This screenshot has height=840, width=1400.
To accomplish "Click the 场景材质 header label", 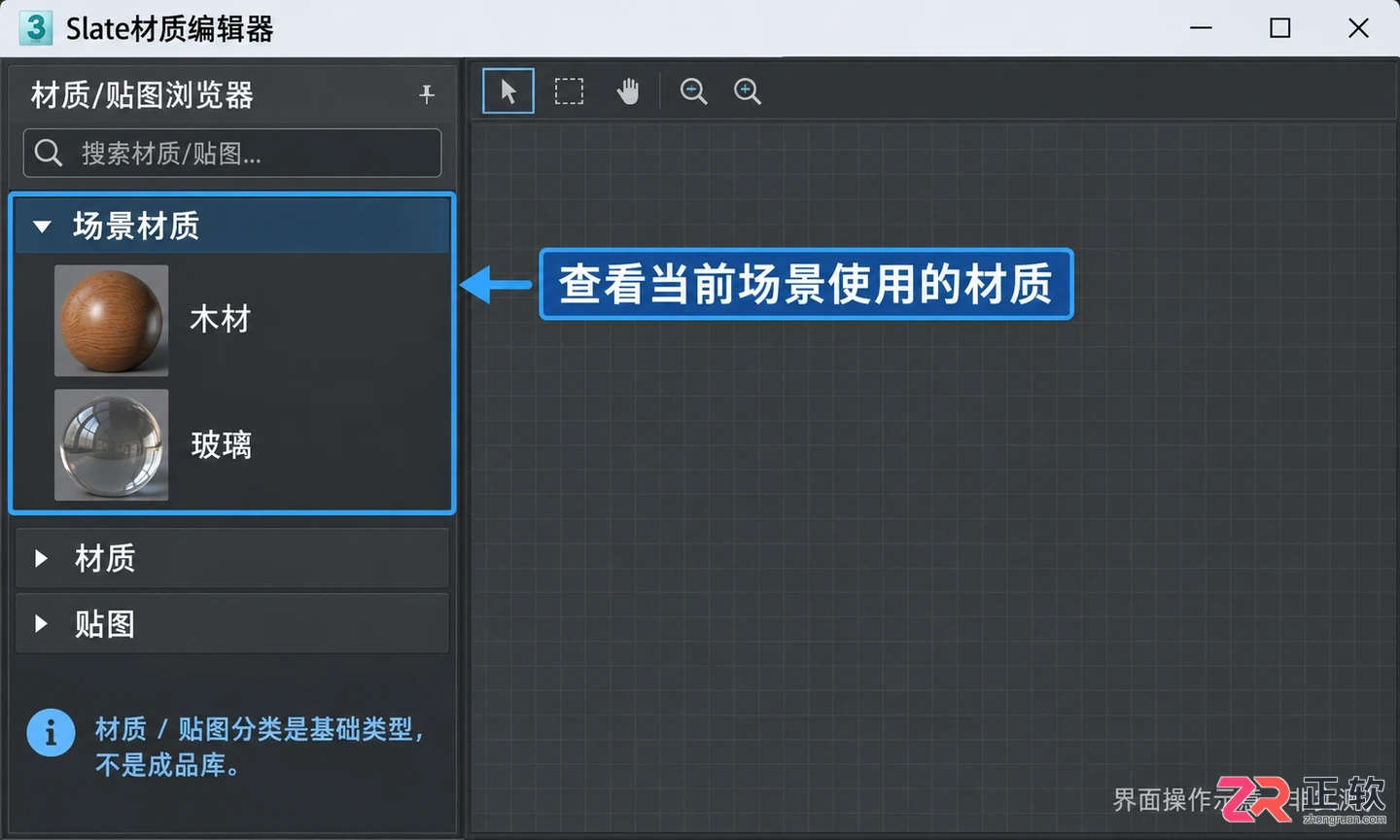I will 136,227.
